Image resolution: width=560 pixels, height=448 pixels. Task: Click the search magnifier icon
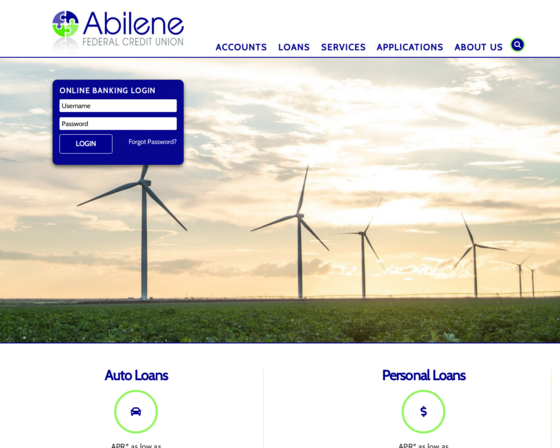(518, 45)
